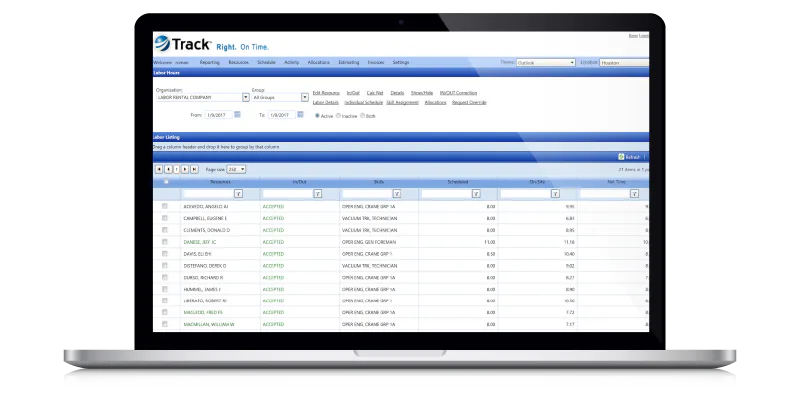
Task: Click filter icon for In/Out column
Action: [x=317, y=194]
